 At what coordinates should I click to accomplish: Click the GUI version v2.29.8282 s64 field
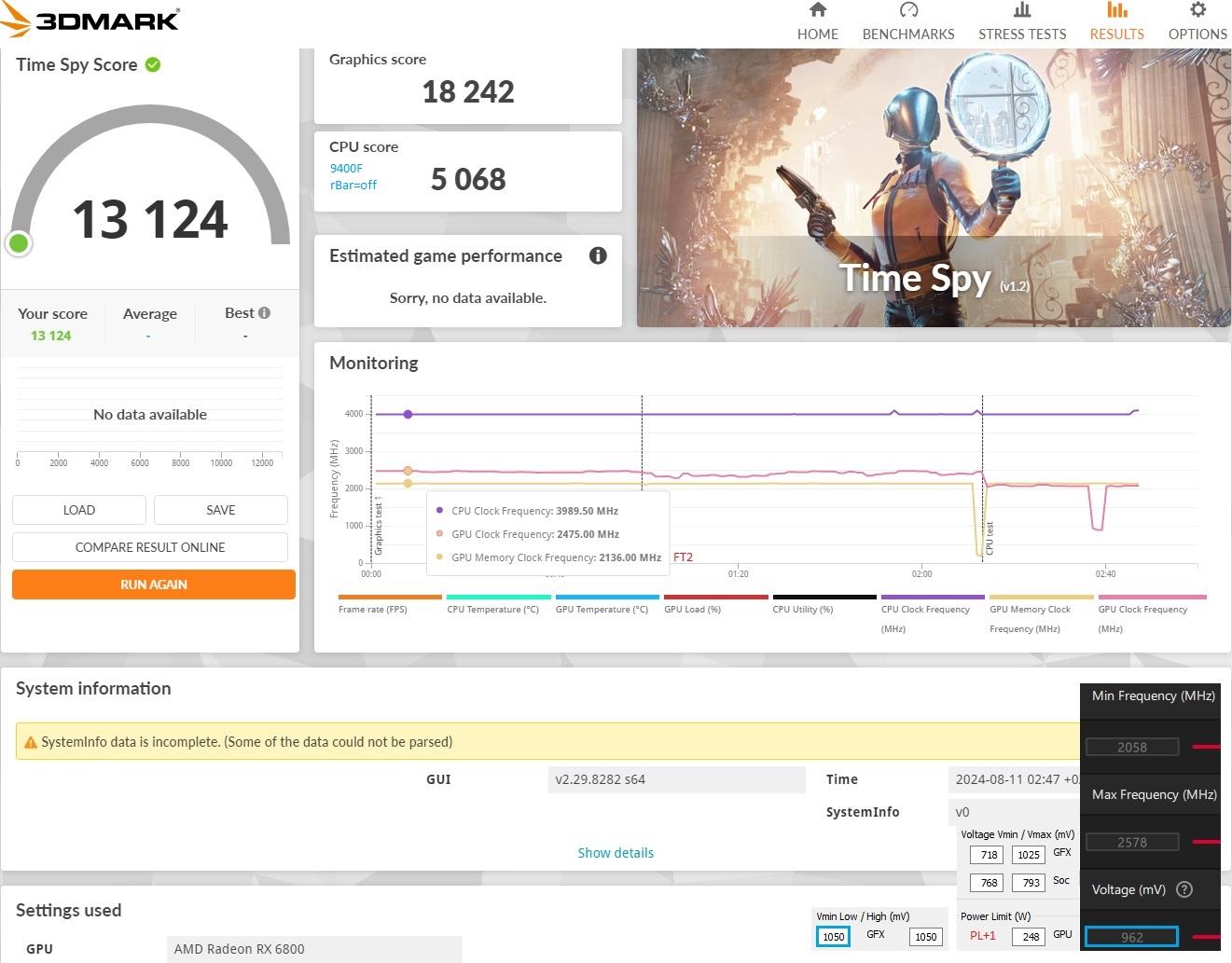(x=676, y=779)
